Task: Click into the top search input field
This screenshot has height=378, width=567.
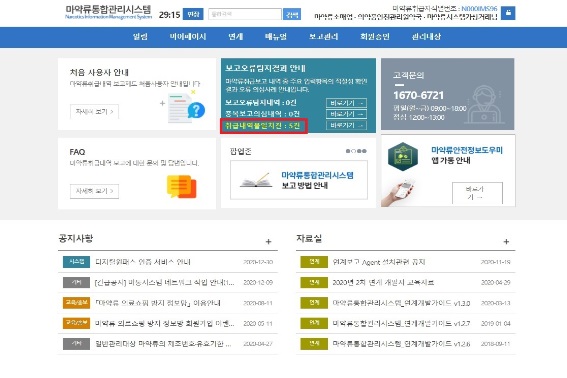Action: point(245,14)
